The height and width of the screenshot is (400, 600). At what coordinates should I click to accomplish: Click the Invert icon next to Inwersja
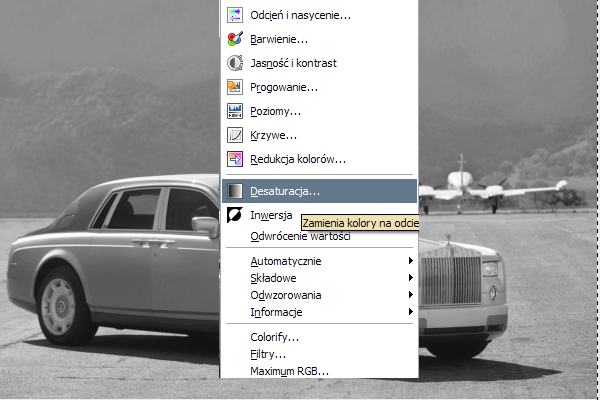pyautogui.click(x=235, y=215)
